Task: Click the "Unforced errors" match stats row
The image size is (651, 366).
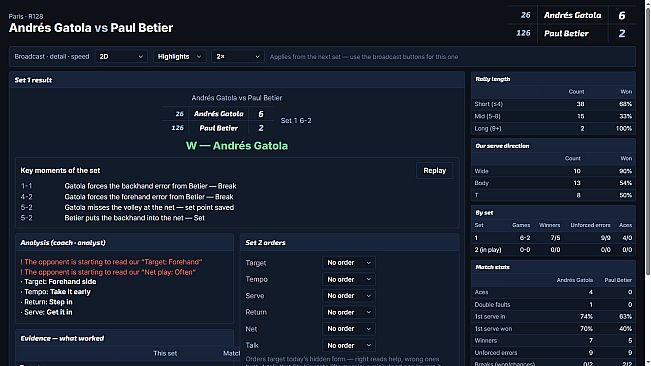Action: point(553,353)
